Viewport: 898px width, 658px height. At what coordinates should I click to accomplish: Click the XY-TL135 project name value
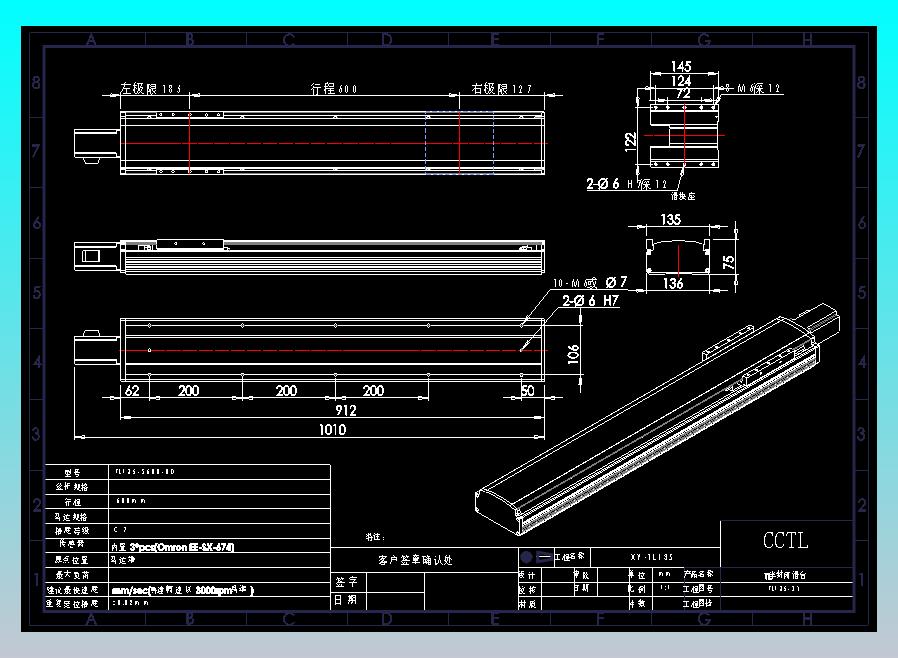(x=652, y=557)
